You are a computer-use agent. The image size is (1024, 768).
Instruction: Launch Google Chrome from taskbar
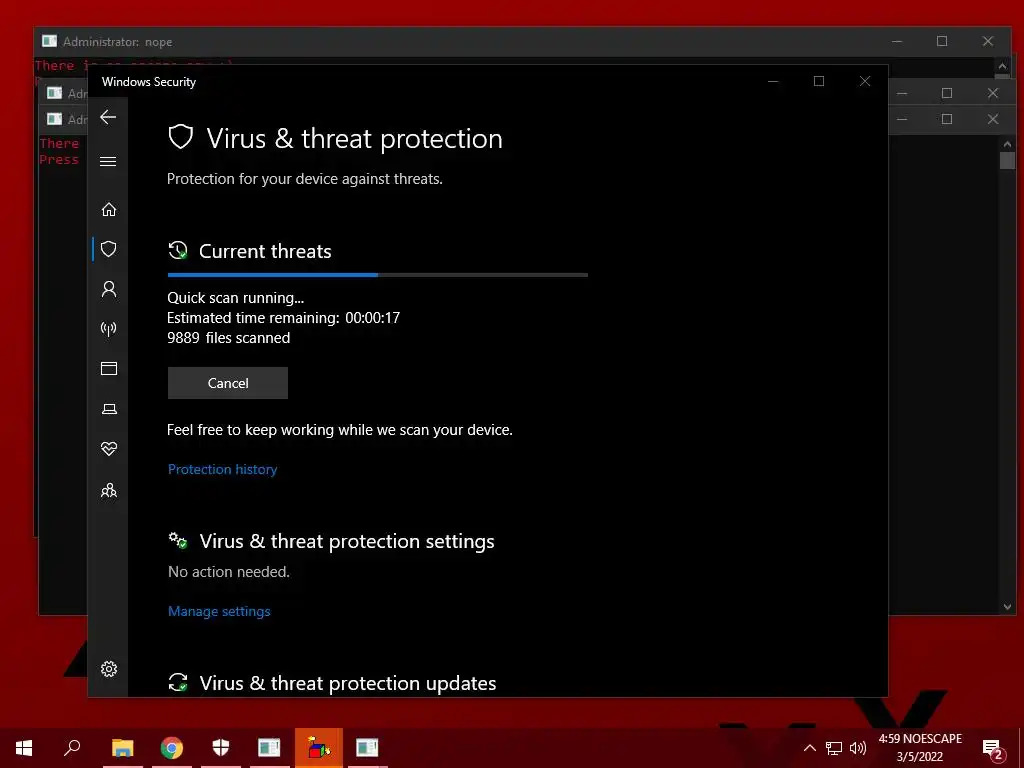coord(172,748)
